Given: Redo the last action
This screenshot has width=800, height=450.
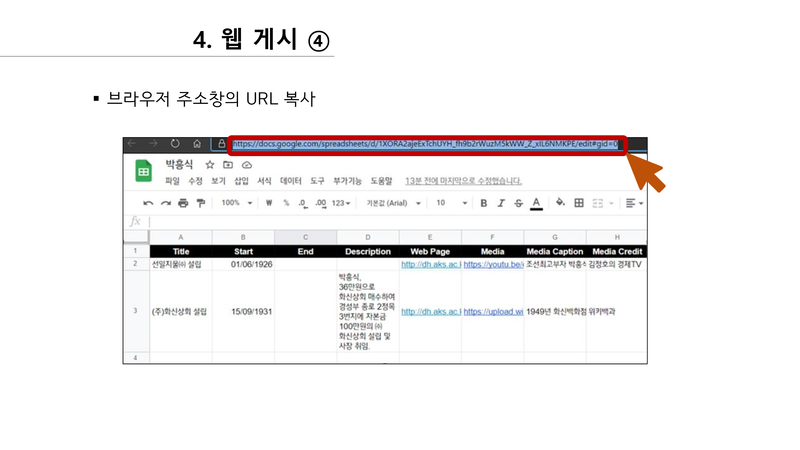Looking at the screenshot, I should pyautogui.click(x=166, y=203).
